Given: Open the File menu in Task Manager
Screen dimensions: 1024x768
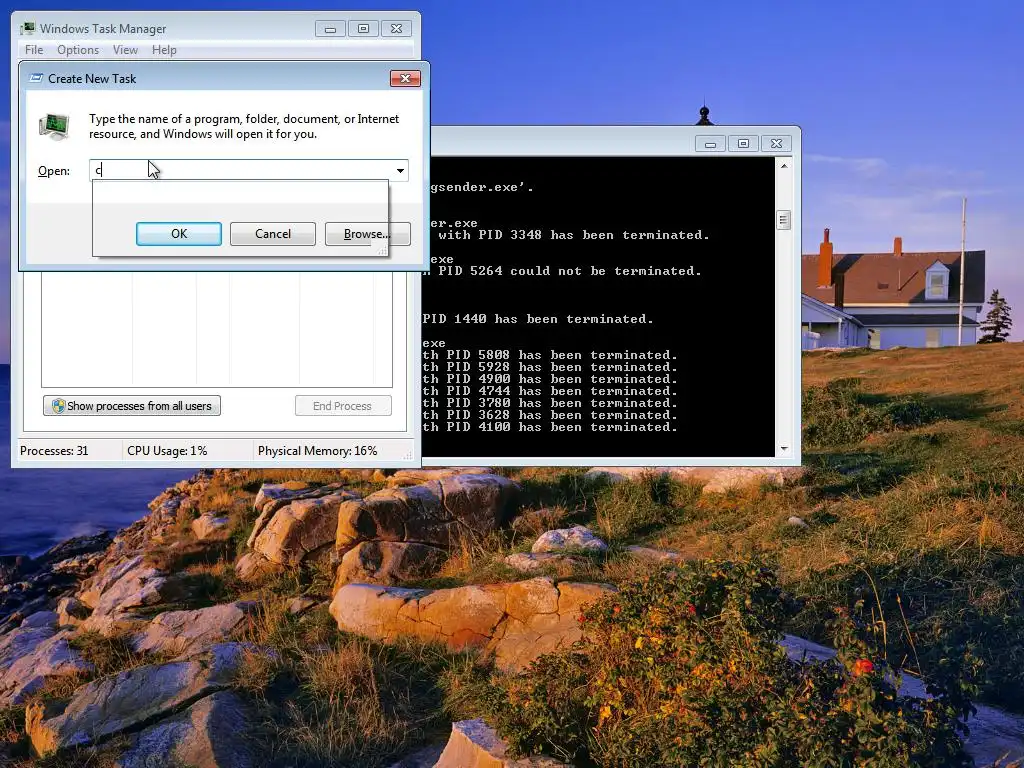Looking at the screenshot, I should click(34, 50).
